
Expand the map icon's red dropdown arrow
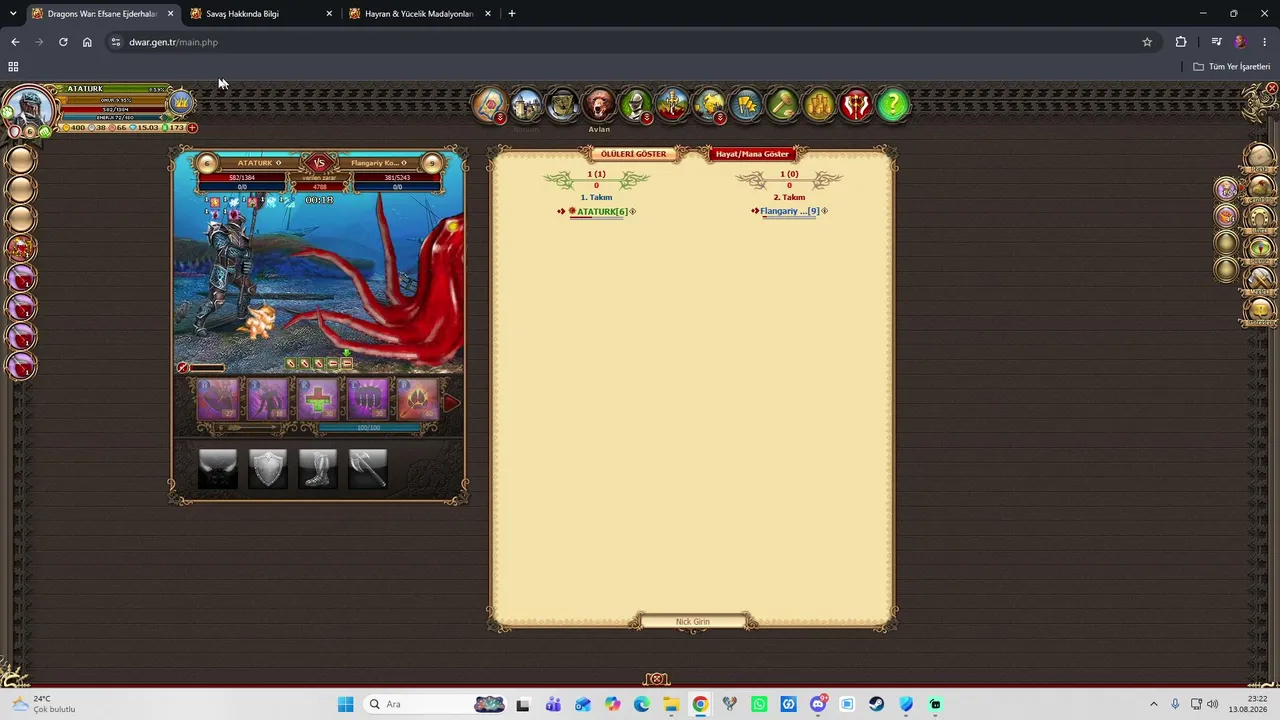point(500,118)
